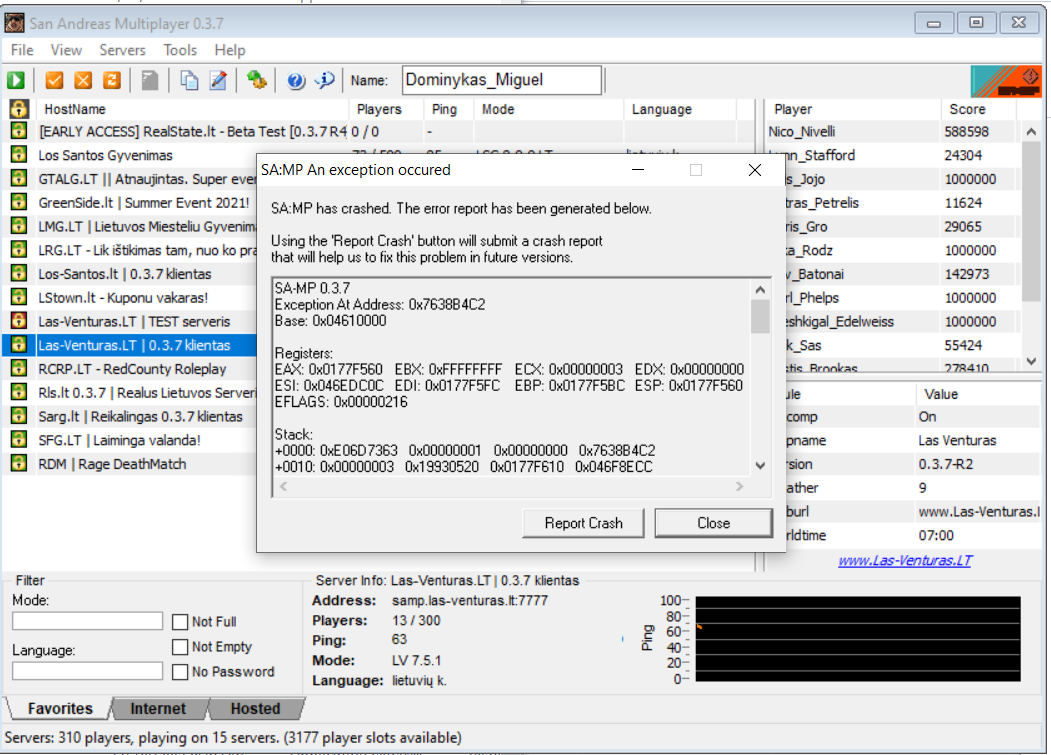Click crash report horizontal scroll right arrow

coord(739,487)
